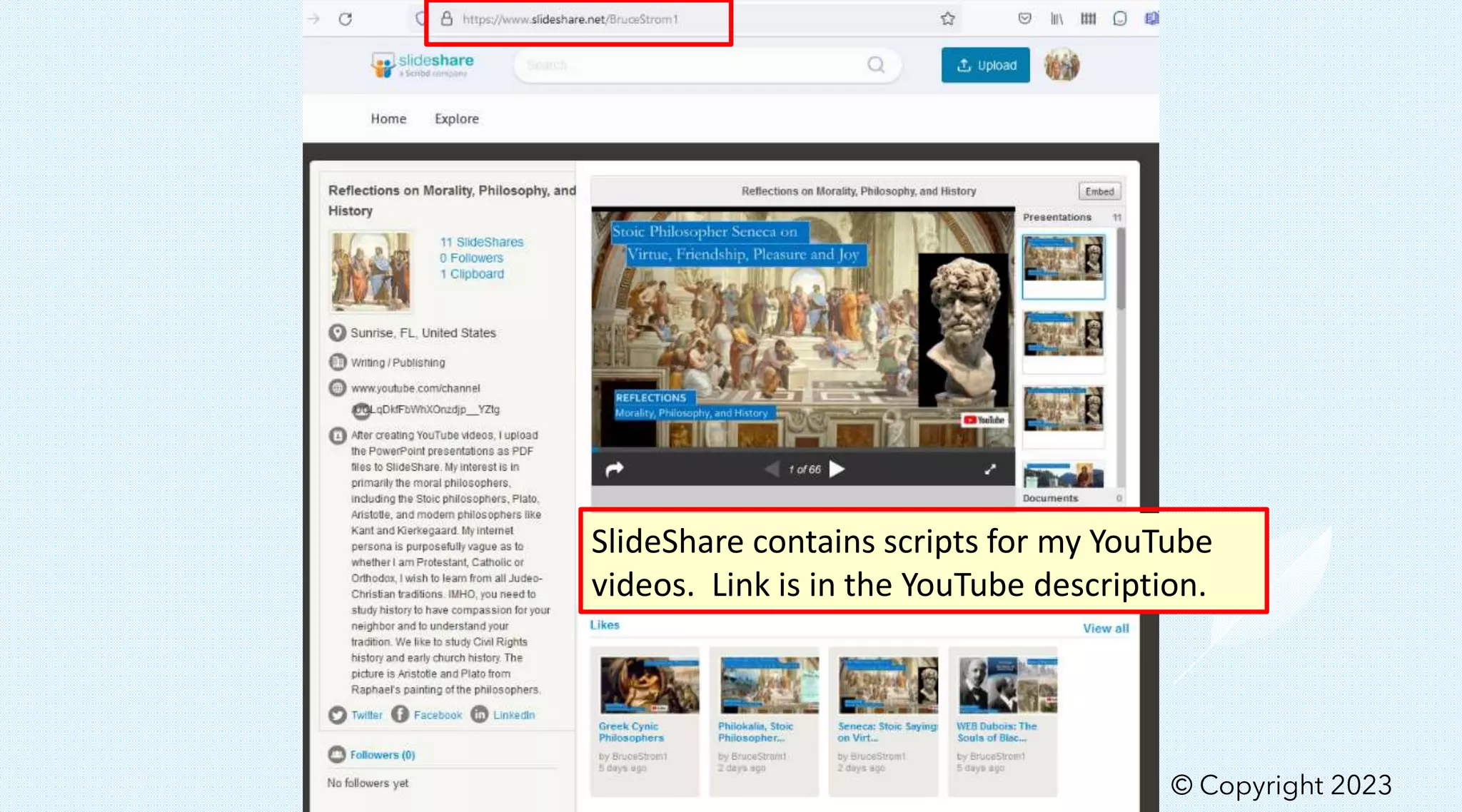Screen dimensions: 1462x812
Task: Click the browser reload icon
Action: [346, 19]
